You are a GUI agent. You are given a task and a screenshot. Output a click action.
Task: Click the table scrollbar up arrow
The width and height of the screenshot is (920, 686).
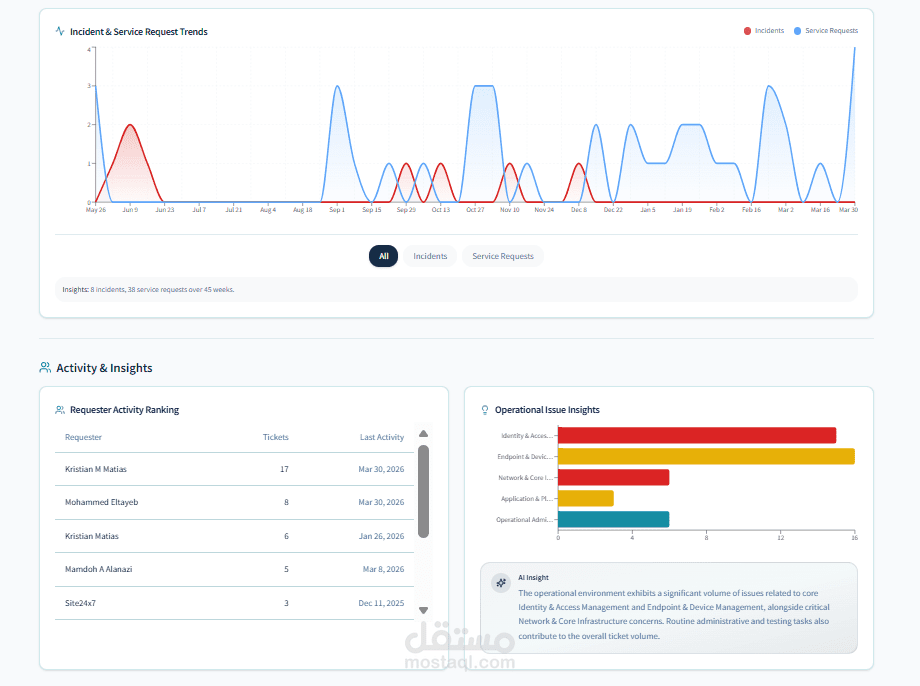[424, 434]
